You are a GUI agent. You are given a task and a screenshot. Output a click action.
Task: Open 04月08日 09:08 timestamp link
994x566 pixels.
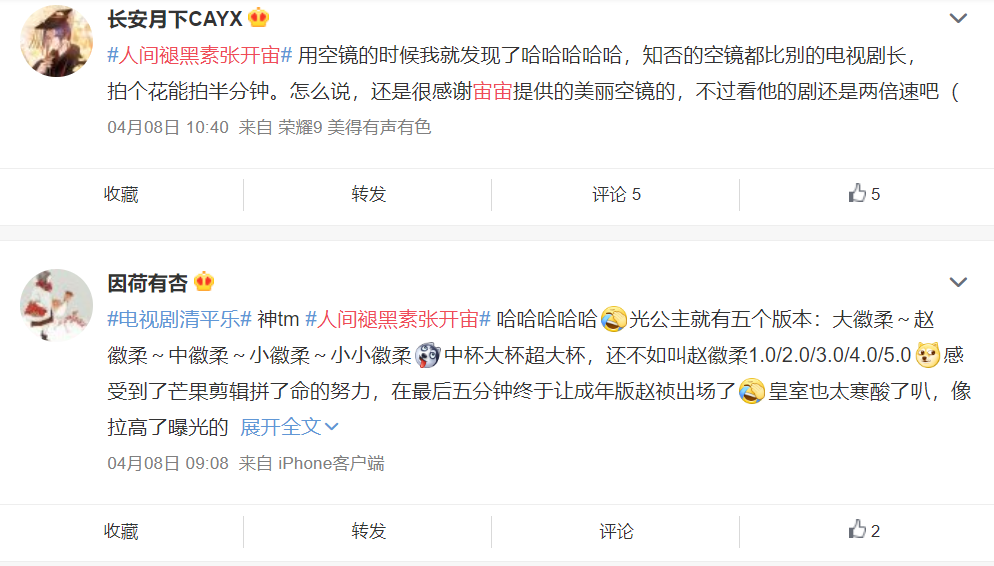[168, 463]
